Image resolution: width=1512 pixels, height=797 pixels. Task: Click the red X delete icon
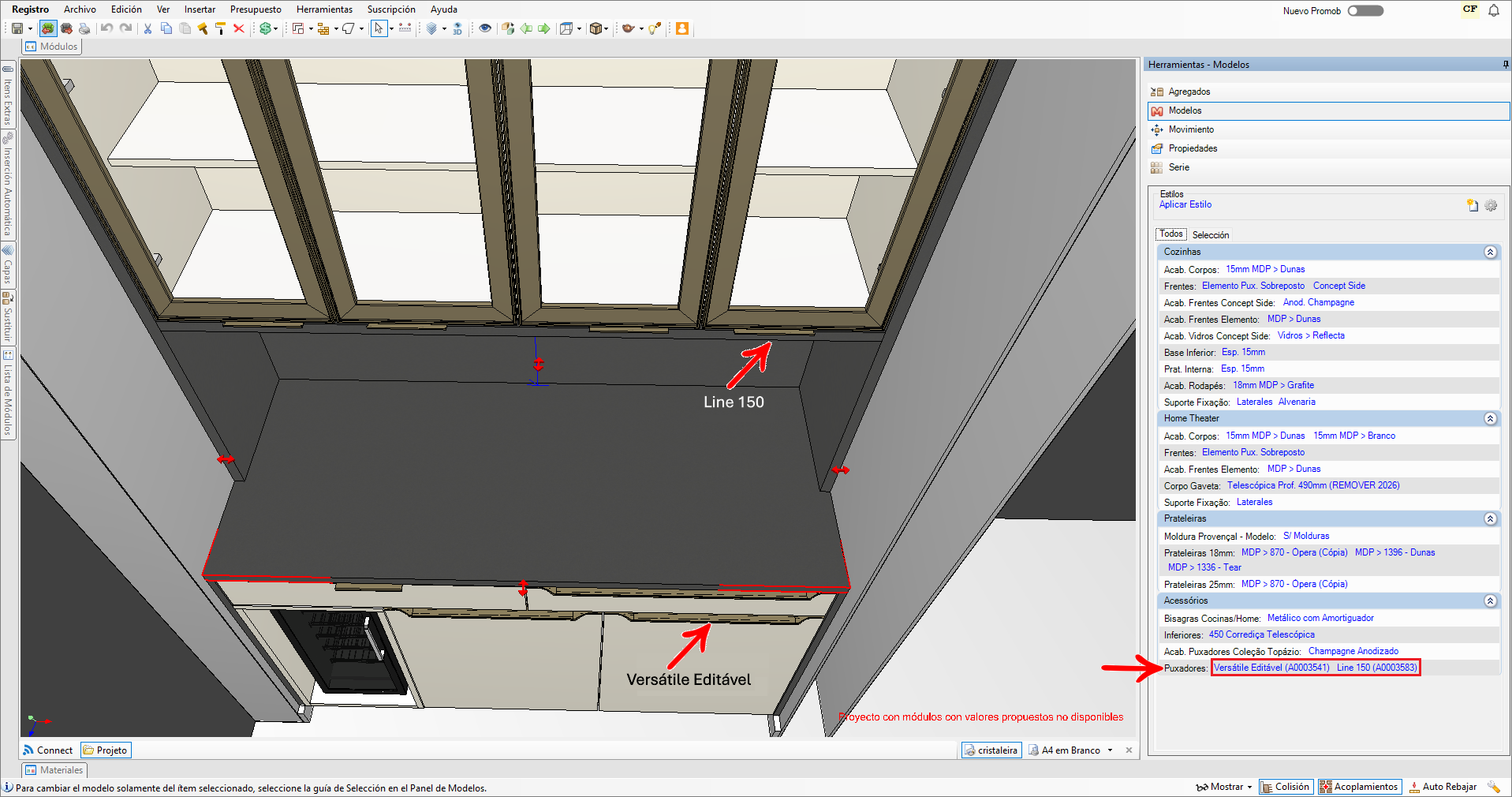point(239,28)
